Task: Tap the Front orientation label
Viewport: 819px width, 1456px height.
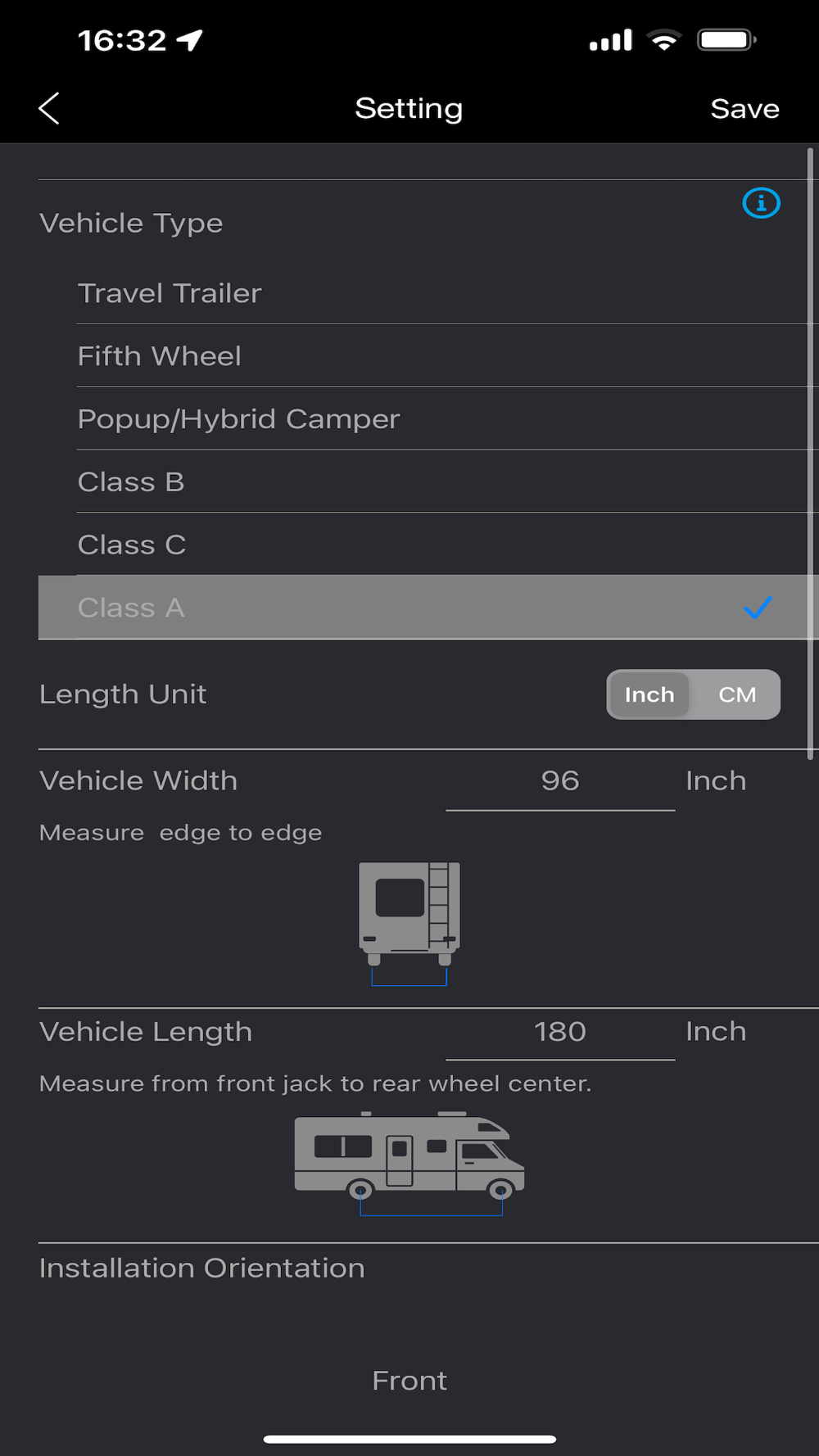Action: click(409, 1381)
